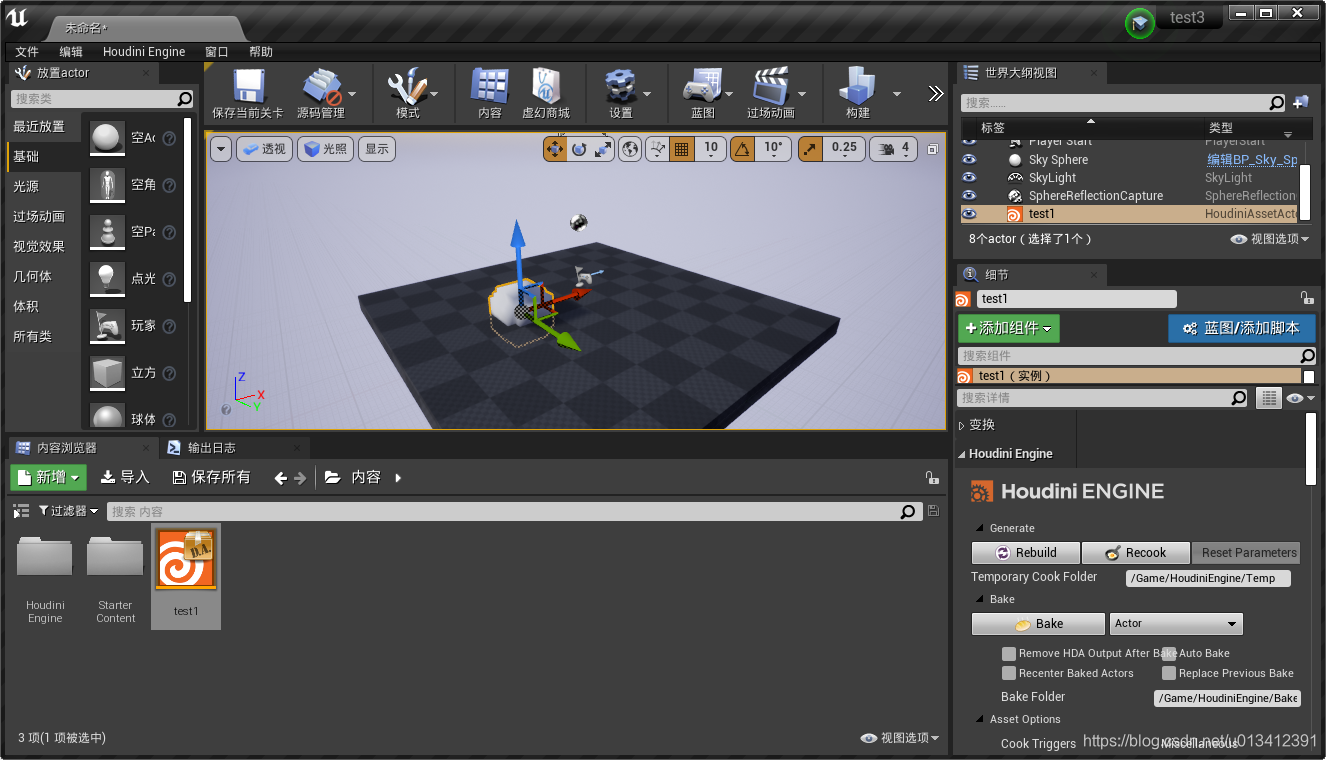Check Recenter Baked Actors option
This screenshot has width=1326, height=760.
(x=1009, y=673)
